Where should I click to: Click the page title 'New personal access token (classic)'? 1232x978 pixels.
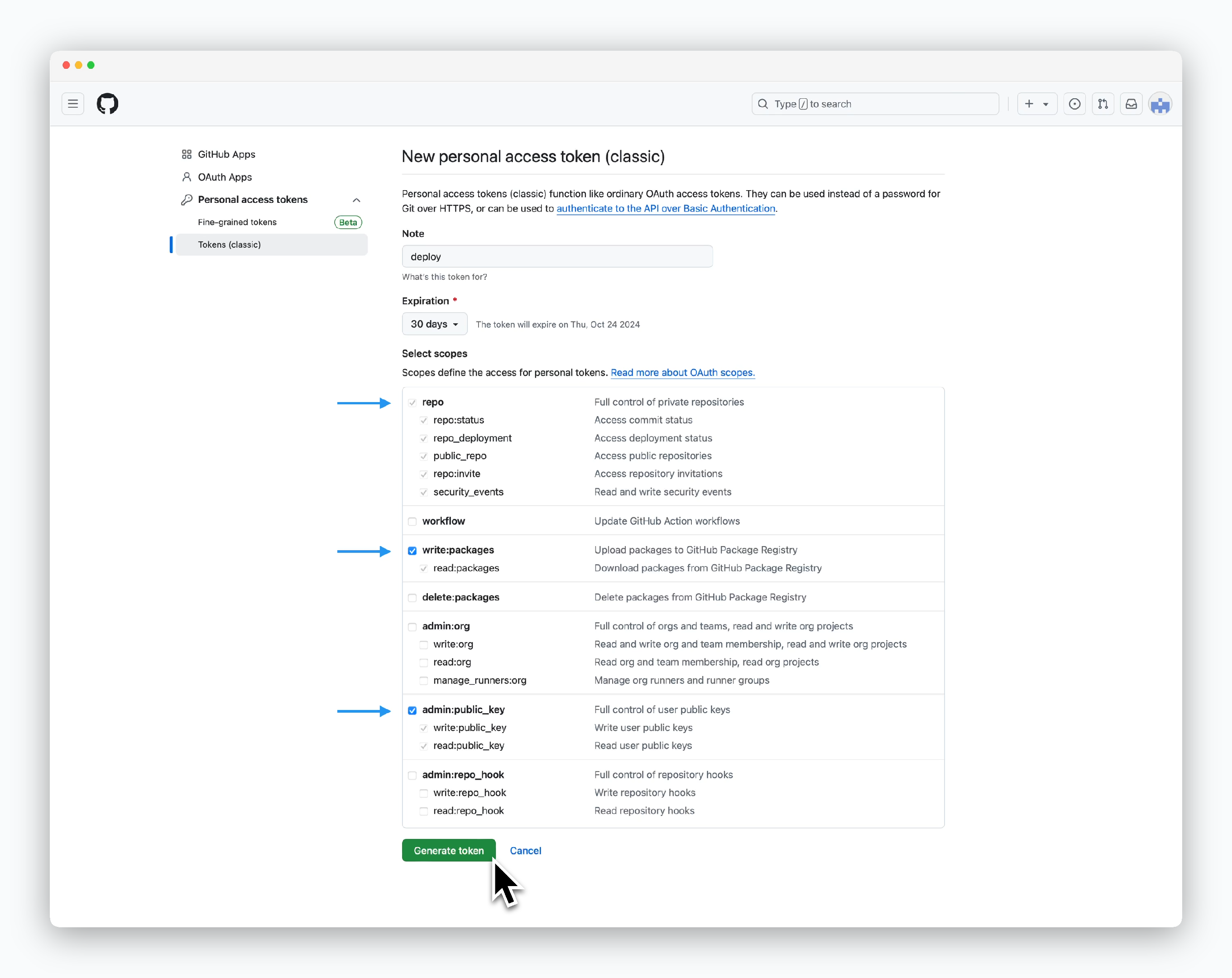click(x=533, y=157)
